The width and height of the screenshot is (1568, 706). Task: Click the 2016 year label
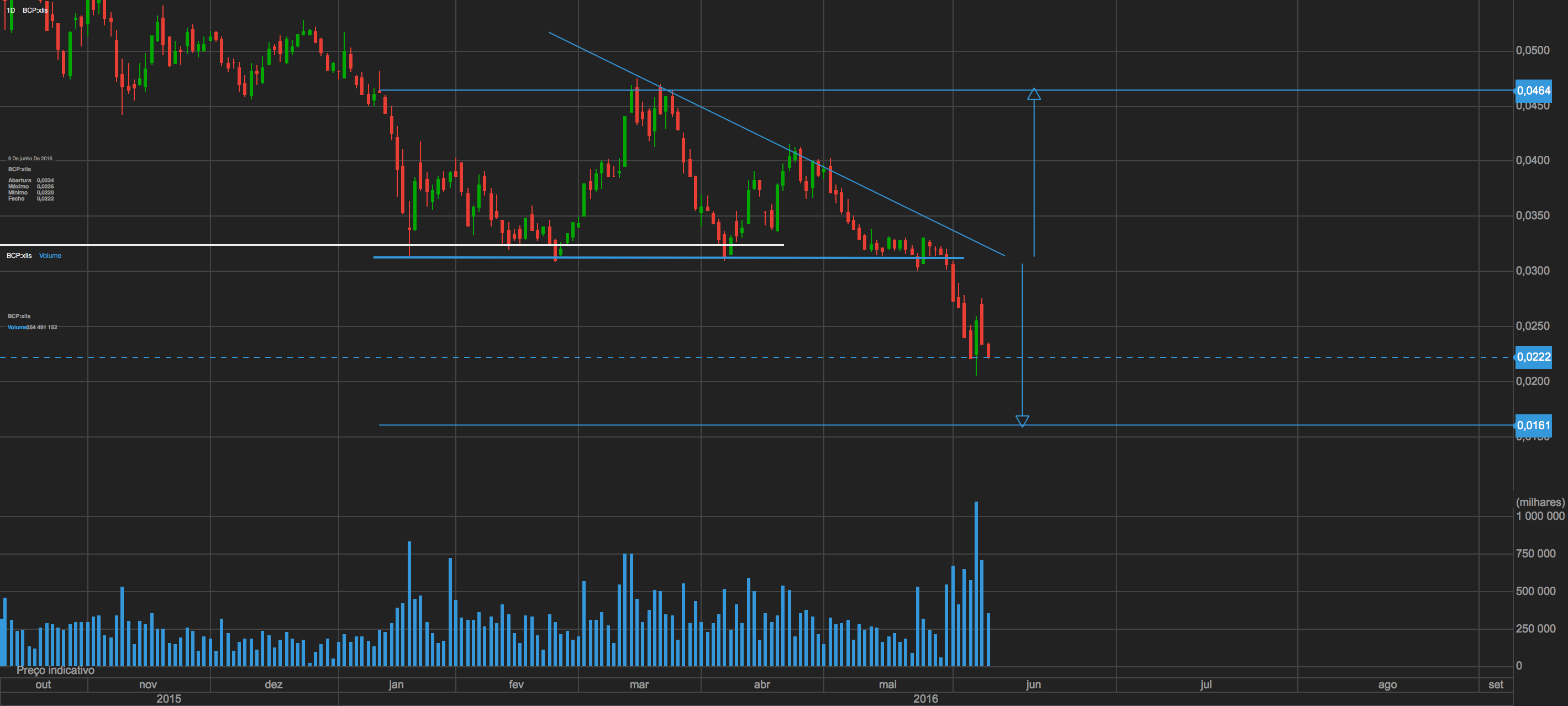(x=925, y=699)
